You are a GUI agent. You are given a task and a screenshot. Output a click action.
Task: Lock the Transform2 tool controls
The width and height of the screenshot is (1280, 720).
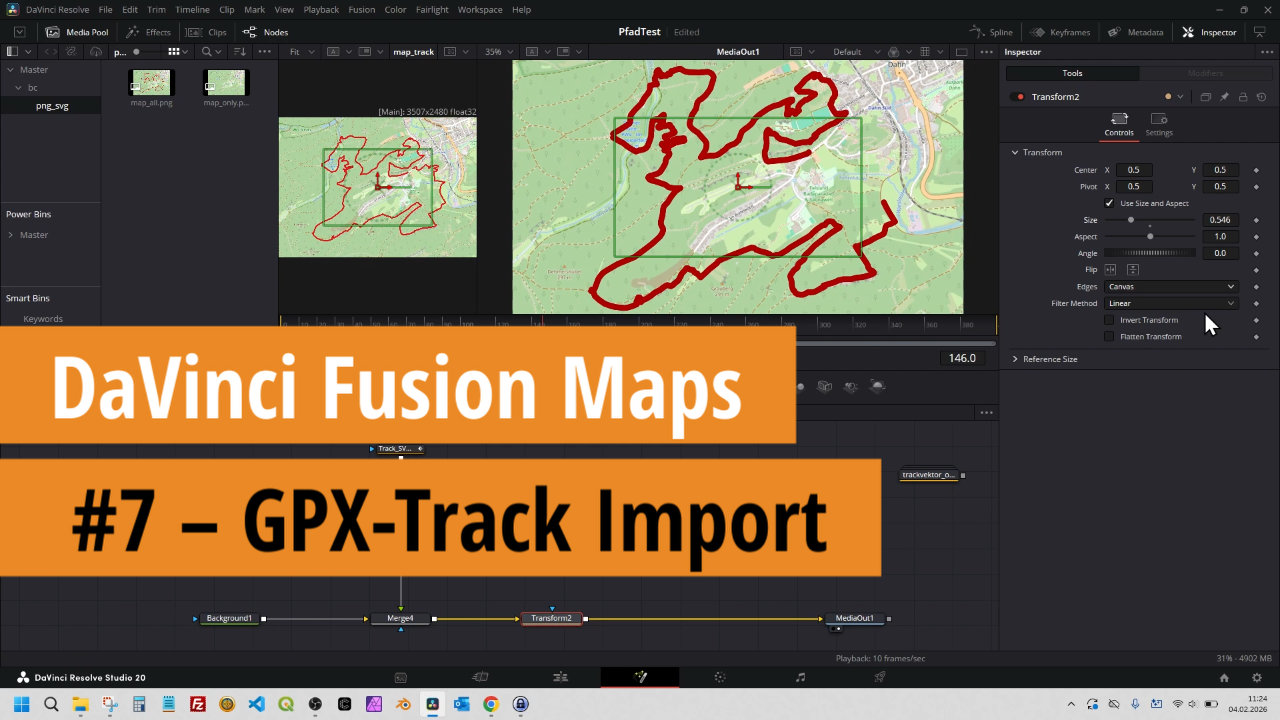1242,97
